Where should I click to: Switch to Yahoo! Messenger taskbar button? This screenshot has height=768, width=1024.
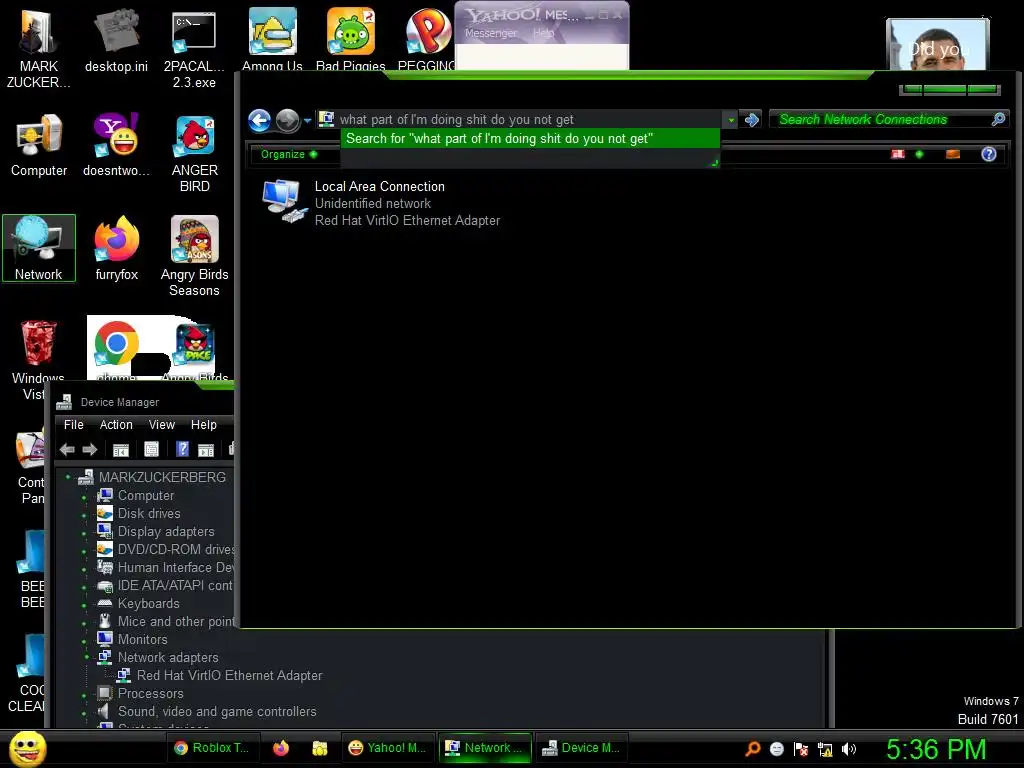(388, 748)
